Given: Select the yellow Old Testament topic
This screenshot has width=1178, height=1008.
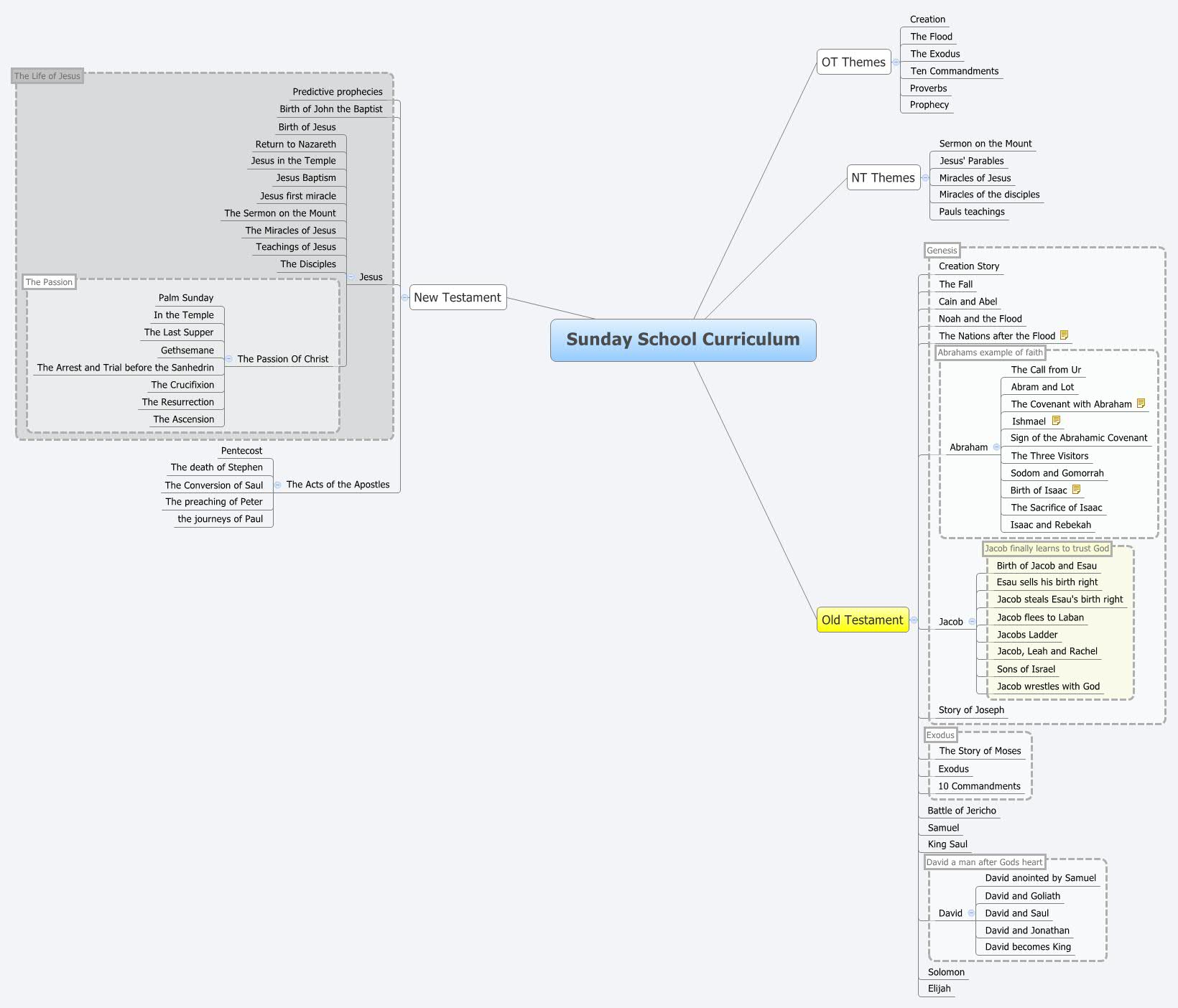Looking at the screenshot, I should pos(862,620).
